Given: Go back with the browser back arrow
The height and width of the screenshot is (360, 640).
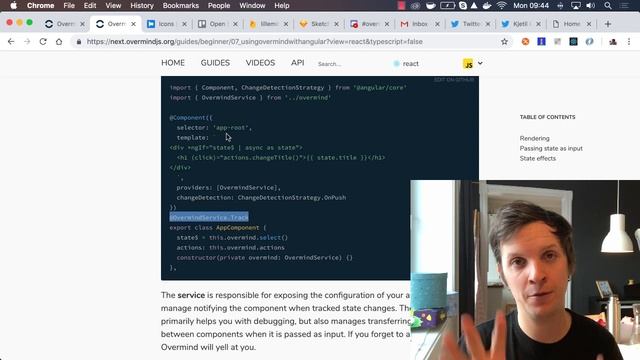Looking at the screenshot, I should click(11, 41).
